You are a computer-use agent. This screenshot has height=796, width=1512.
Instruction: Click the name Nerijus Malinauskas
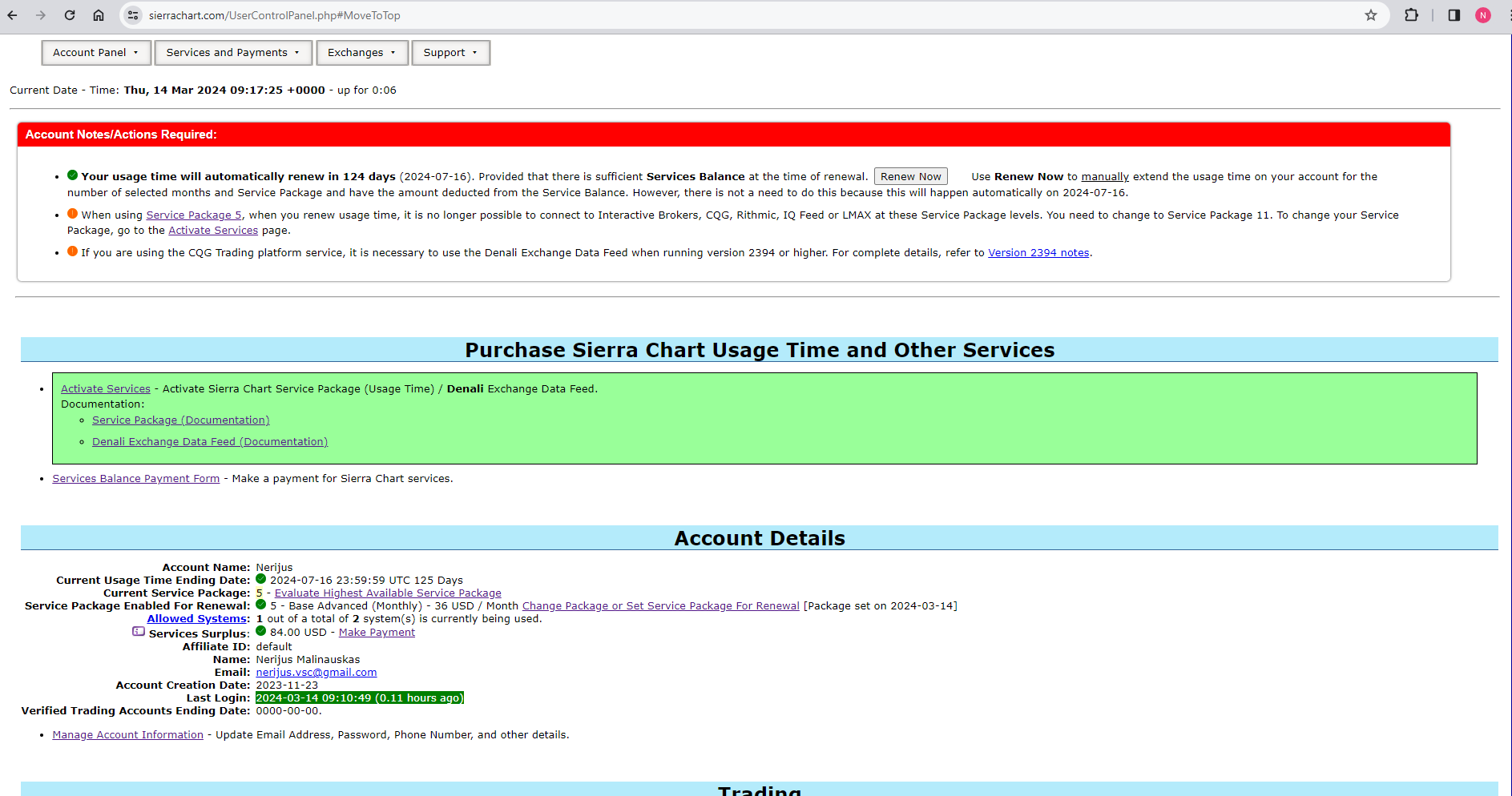pos(308,659)
